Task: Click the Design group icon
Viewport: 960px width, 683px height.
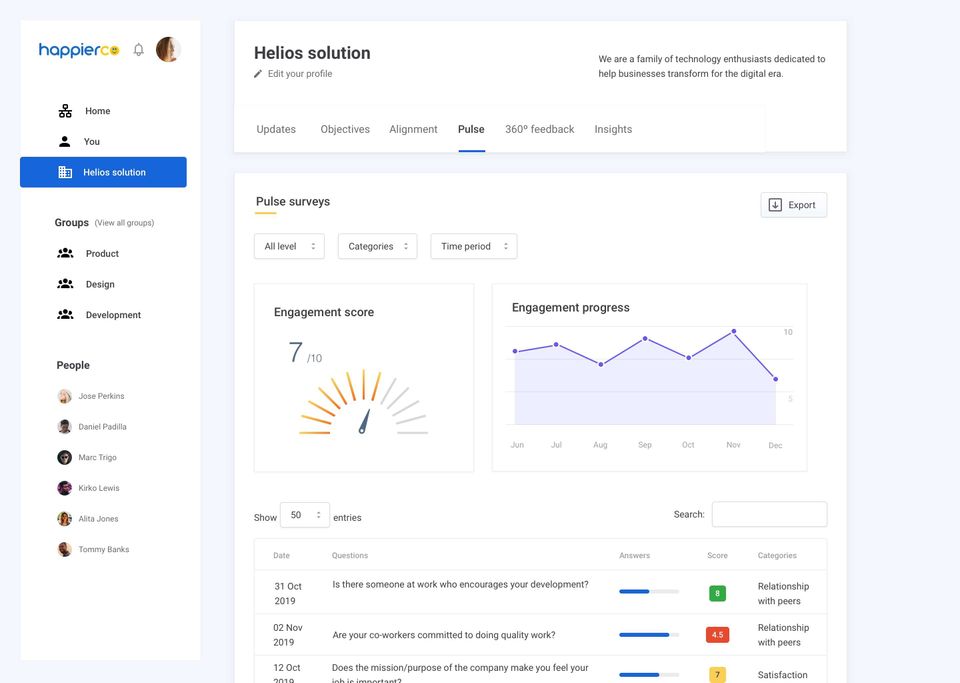Action: pyautogui.click(x=65, y=283)
